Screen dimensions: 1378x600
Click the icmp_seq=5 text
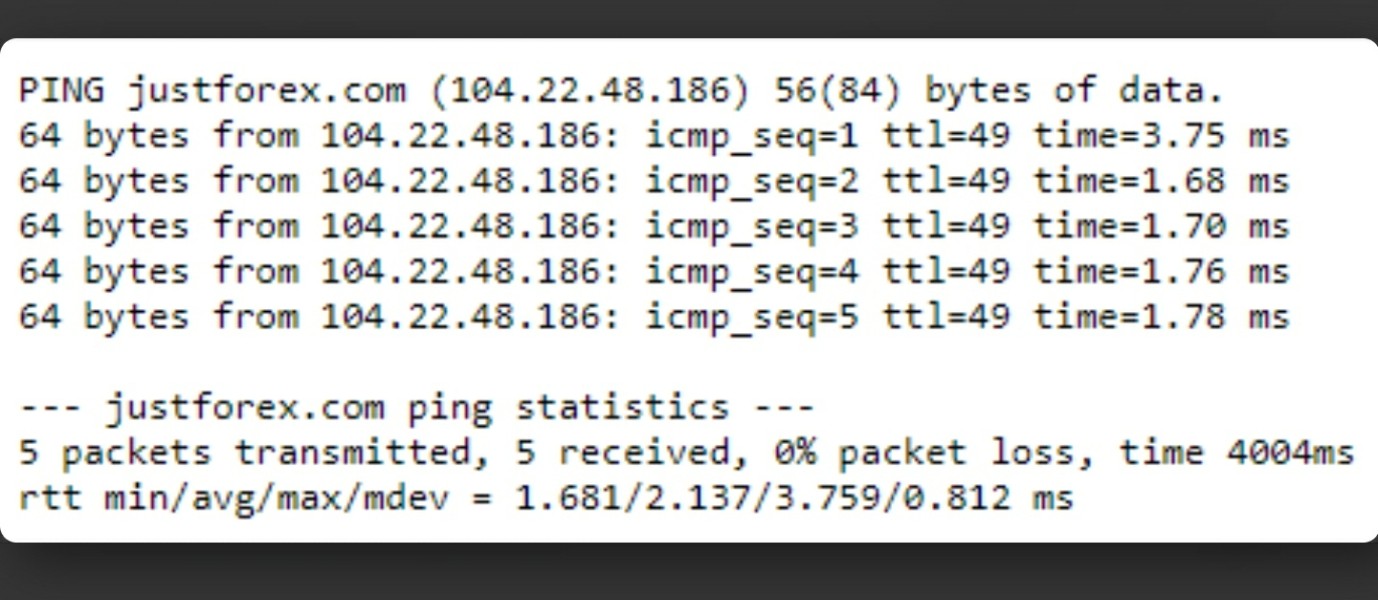(752, 318)
